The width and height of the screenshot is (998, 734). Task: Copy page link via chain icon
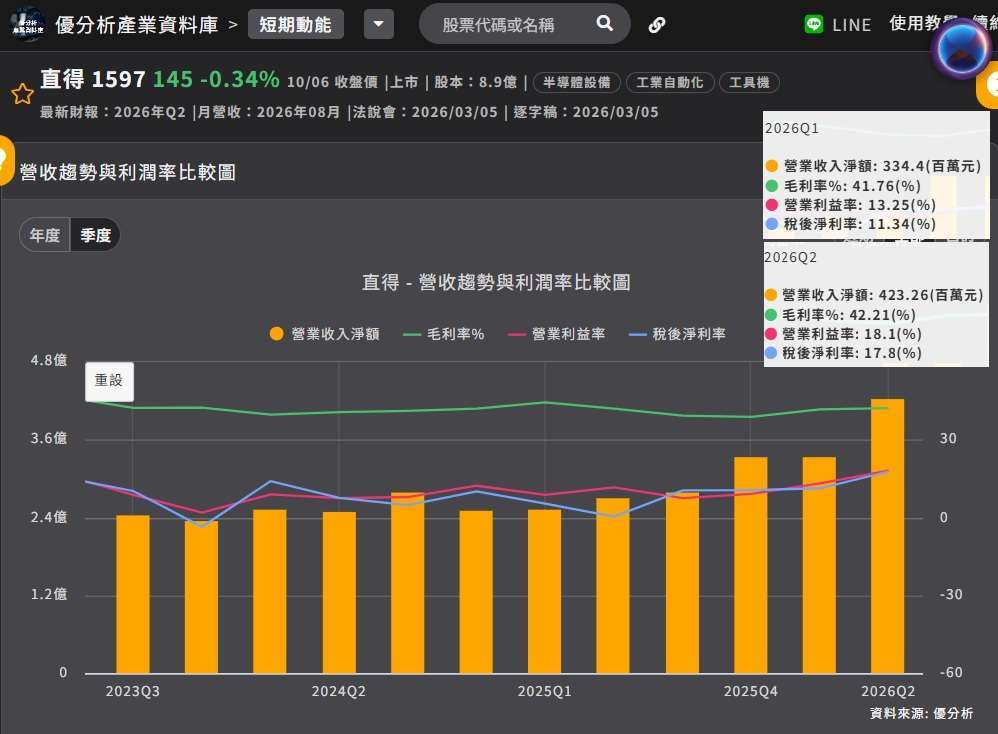(x=657, y=25)
